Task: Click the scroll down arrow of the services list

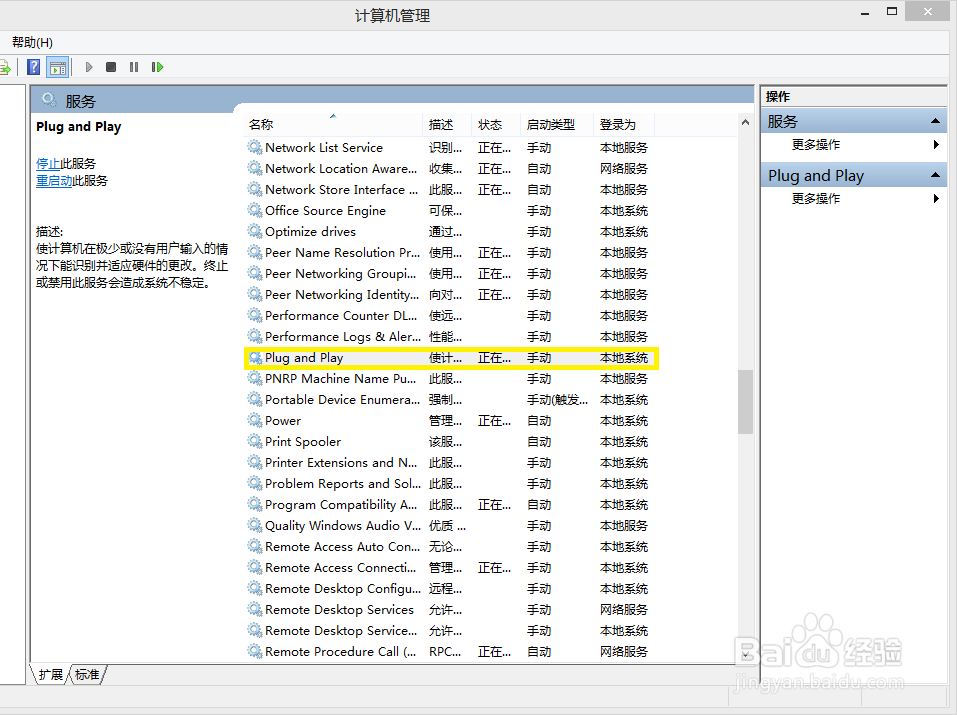Action: [x=745, y=655]
